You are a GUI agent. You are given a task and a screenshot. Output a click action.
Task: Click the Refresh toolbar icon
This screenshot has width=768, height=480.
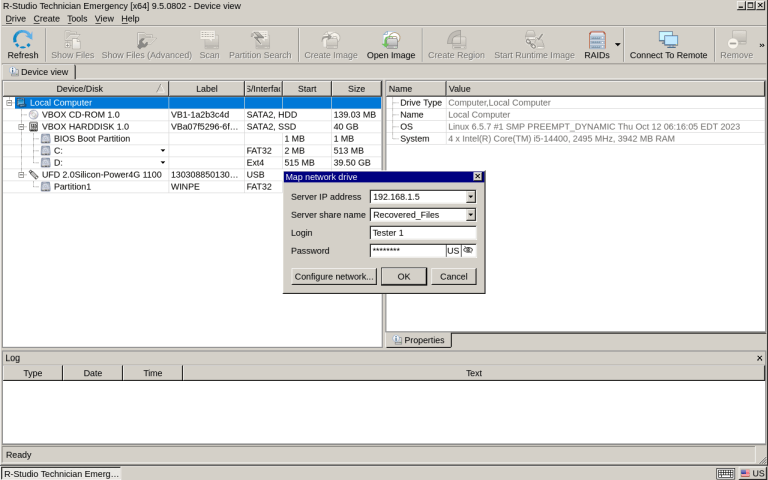point(22,45)
